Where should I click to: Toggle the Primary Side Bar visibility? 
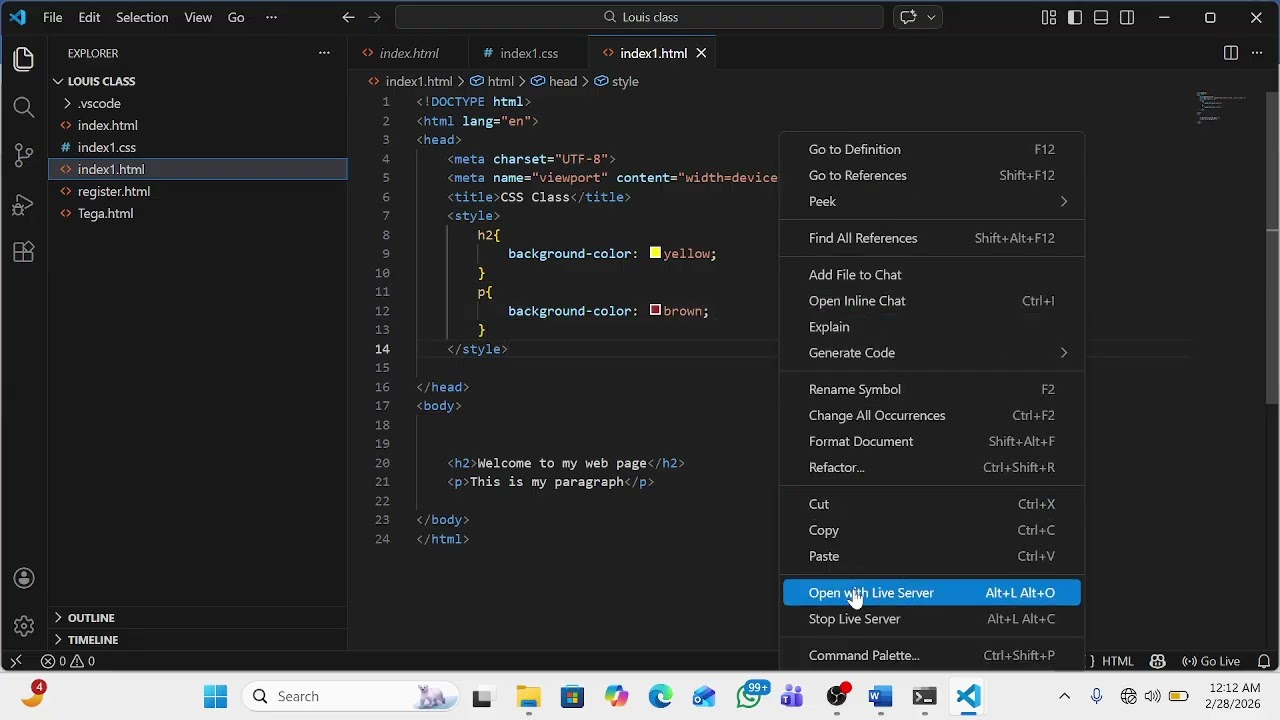point(1075,17)
